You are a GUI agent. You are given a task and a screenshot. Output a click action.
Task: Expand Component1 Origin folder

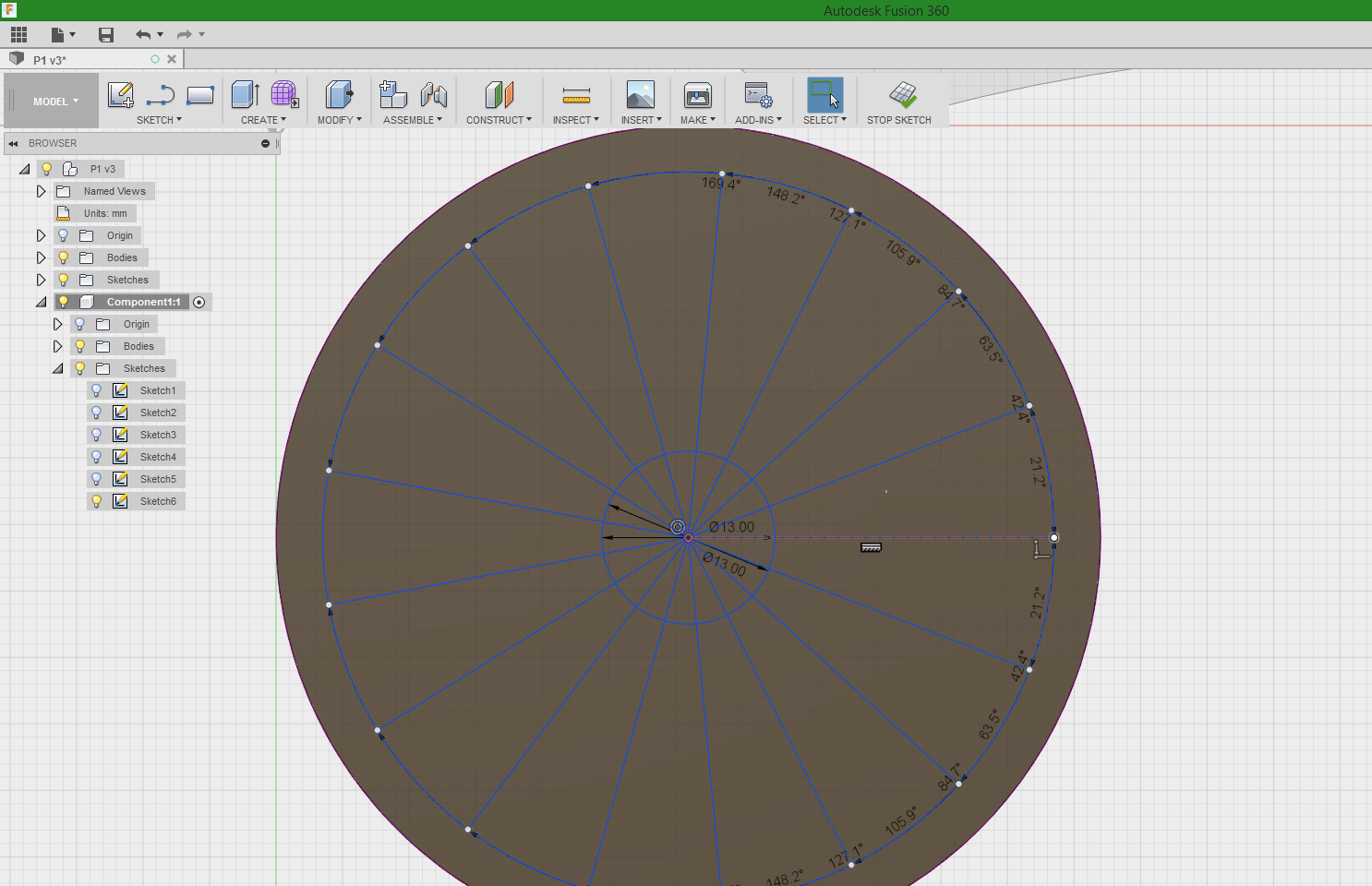[x=57, y=324]
